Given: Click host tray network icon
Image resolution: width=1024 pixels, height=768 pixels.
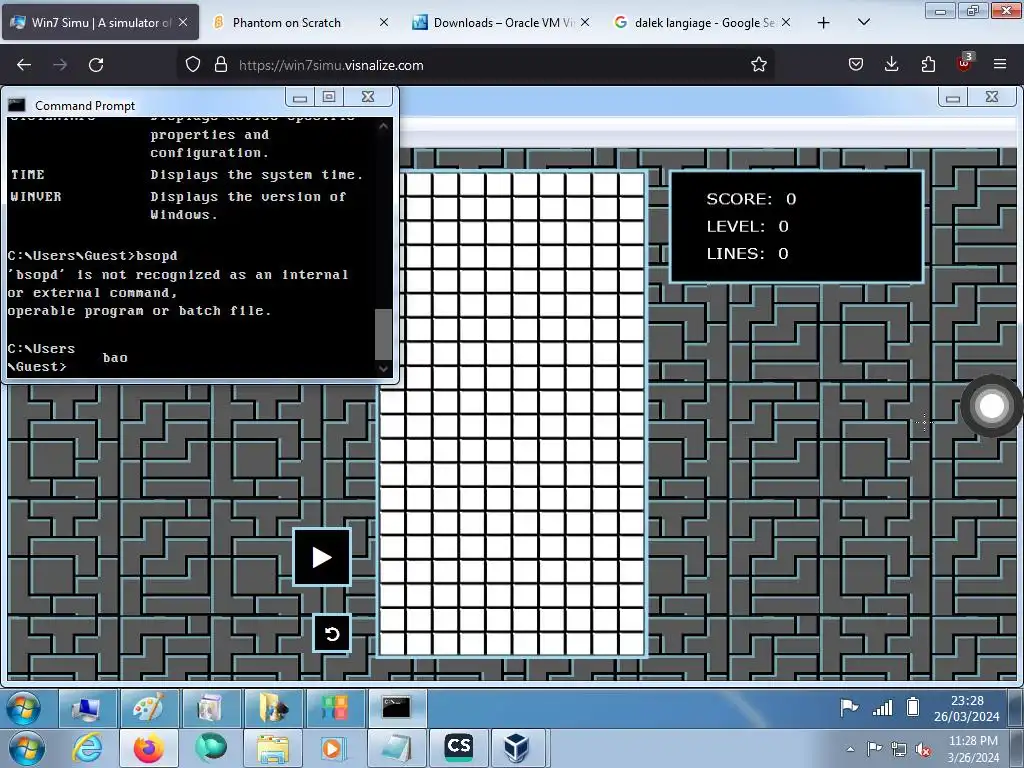Looking at the screenshot, I should pos(899,750).
